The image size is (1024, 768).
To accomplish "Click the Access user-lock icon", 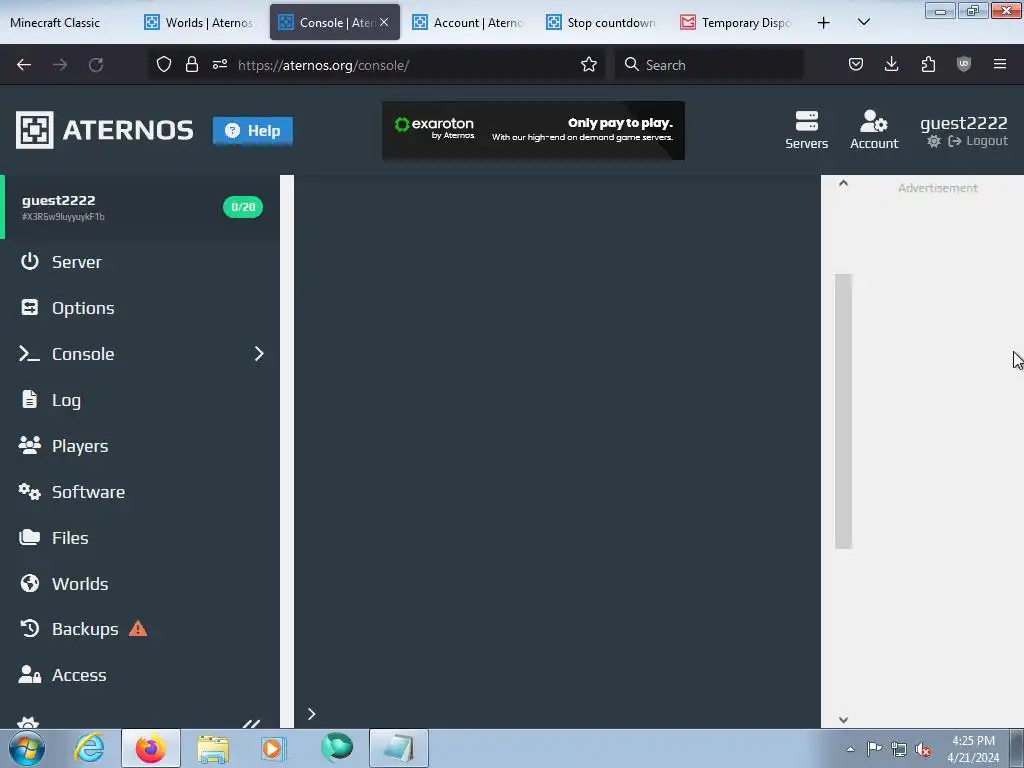I will tap(29, 674).
